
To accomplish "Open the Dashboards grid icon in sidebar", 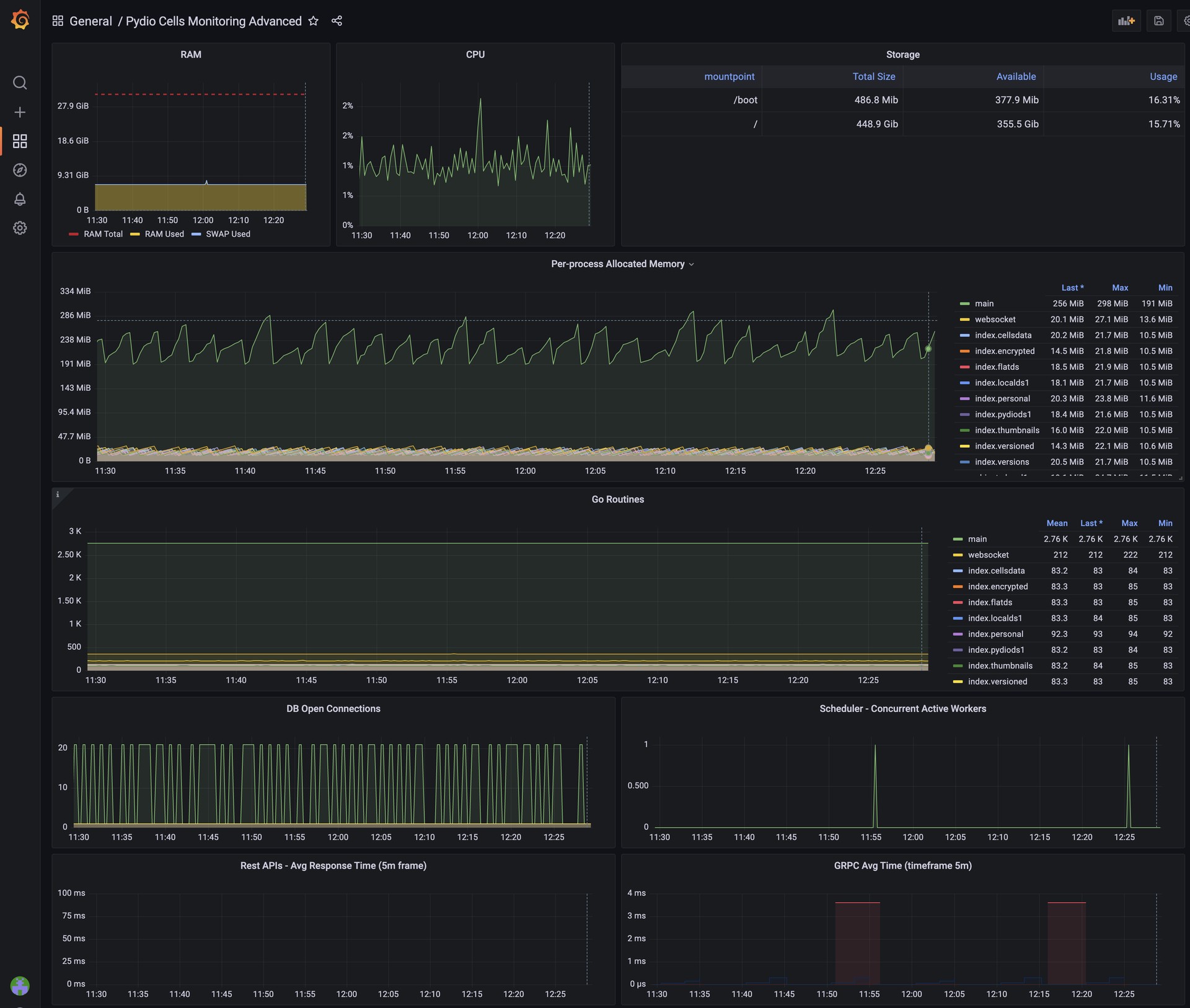I will click(x=20, y=141).
